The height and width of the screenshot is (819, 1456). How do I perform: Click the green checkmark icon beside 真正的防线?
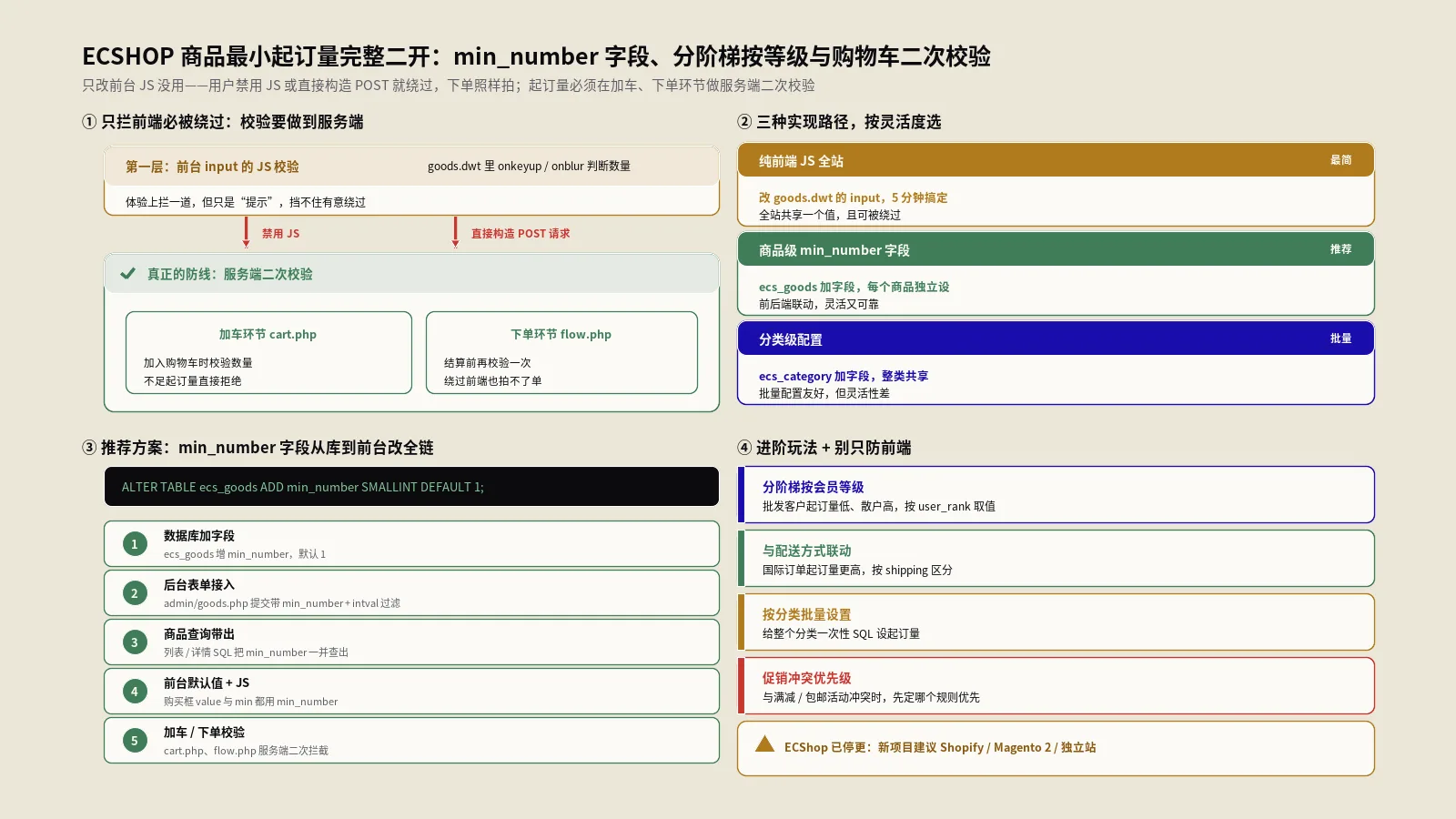click(x=128, y=274)
